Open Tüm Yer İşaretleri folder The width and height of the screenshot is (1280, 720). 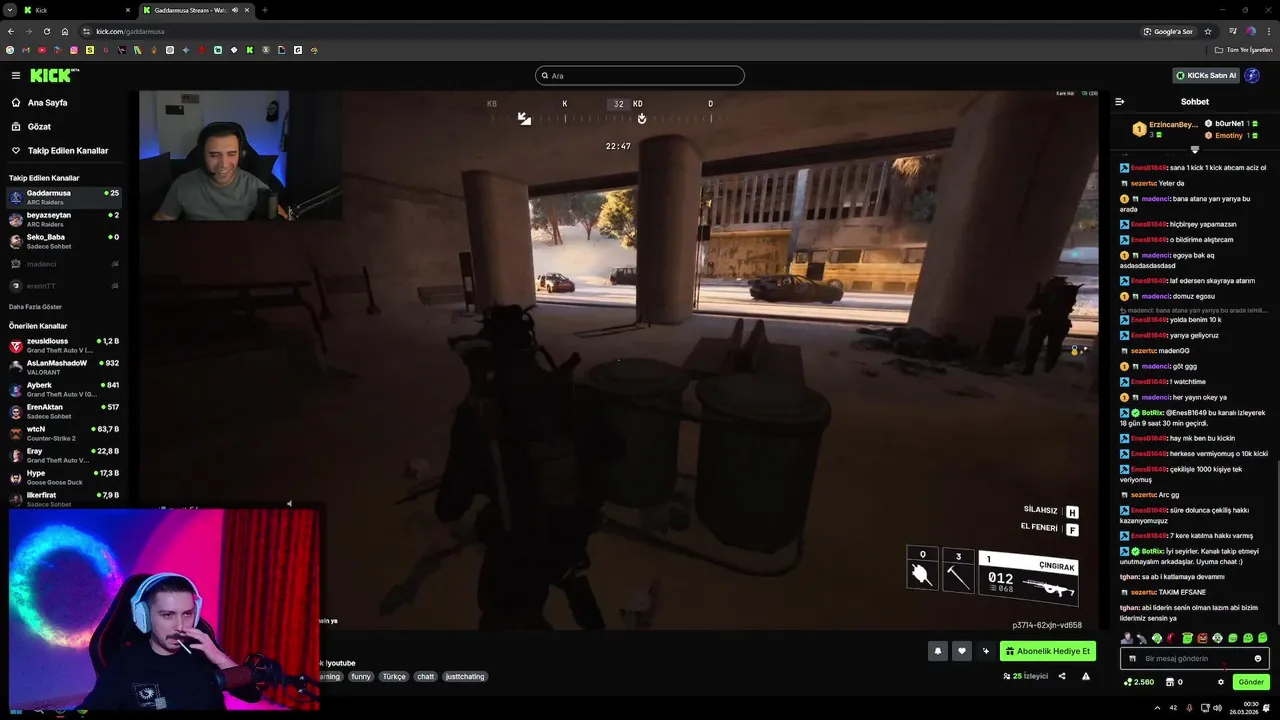tap(1244, 50)
